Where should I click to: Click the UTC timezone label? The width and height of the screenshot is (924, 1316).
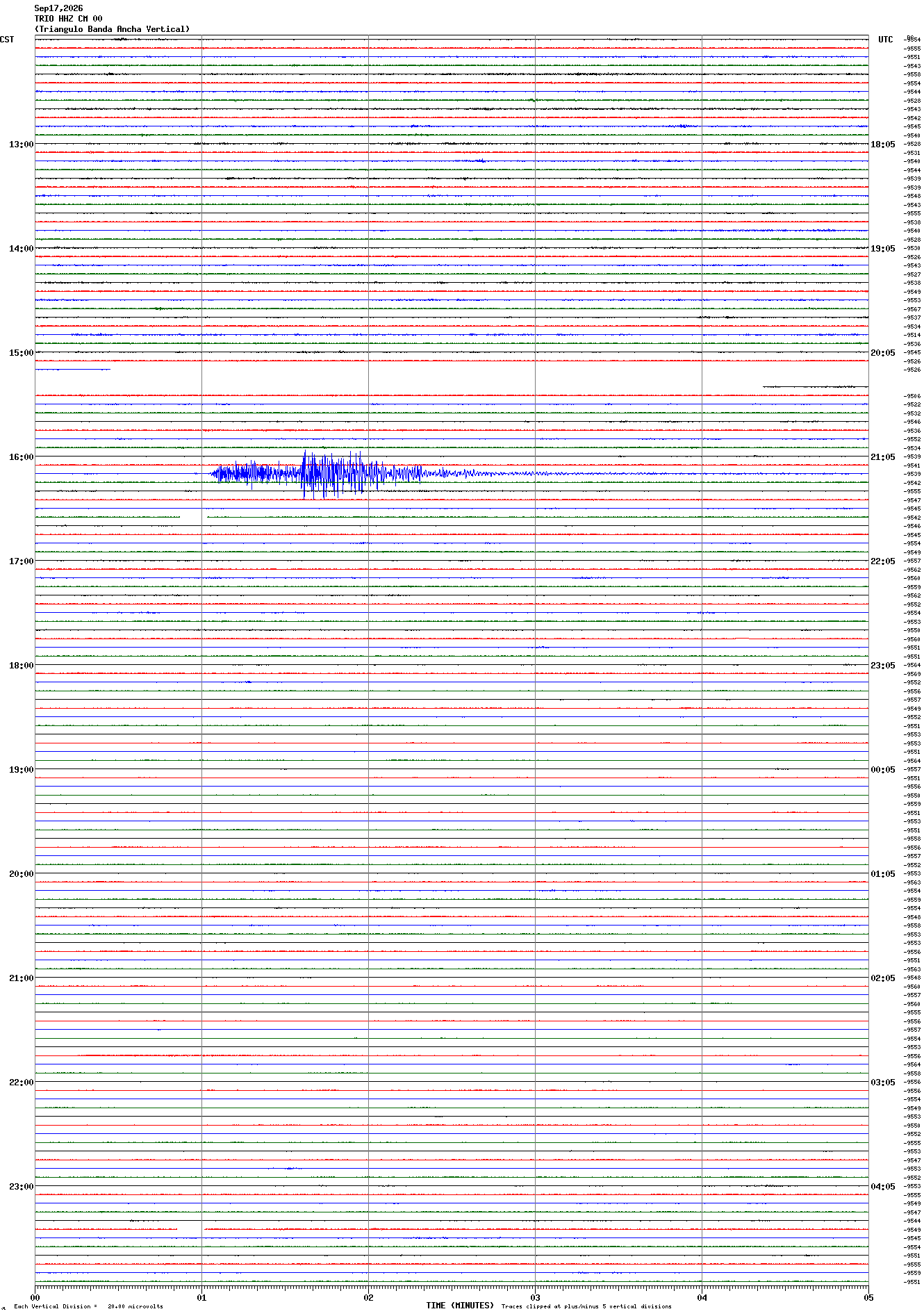[886, 40]
